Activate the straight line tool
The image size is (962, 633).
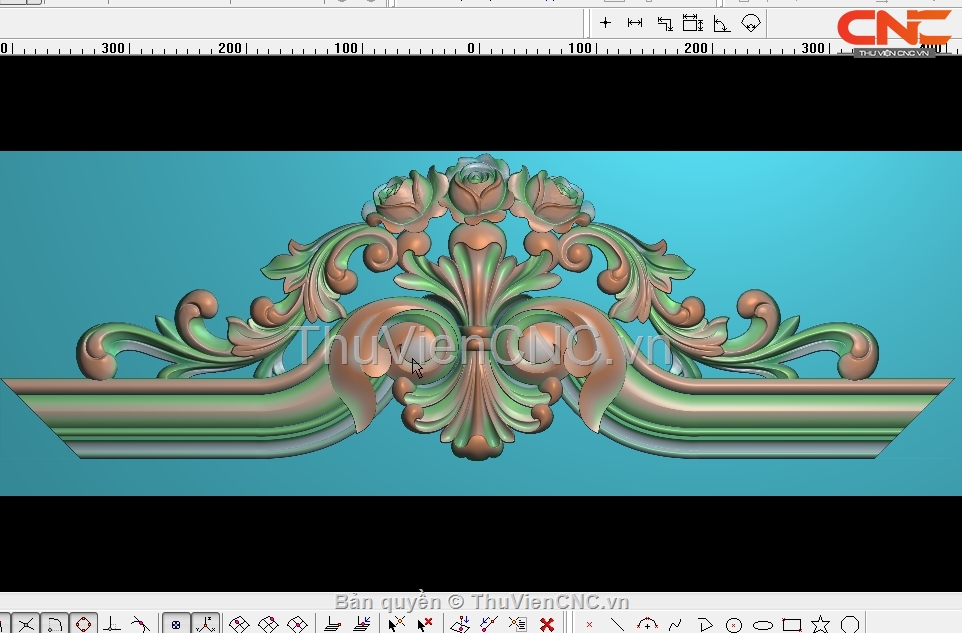pos(618,625)
